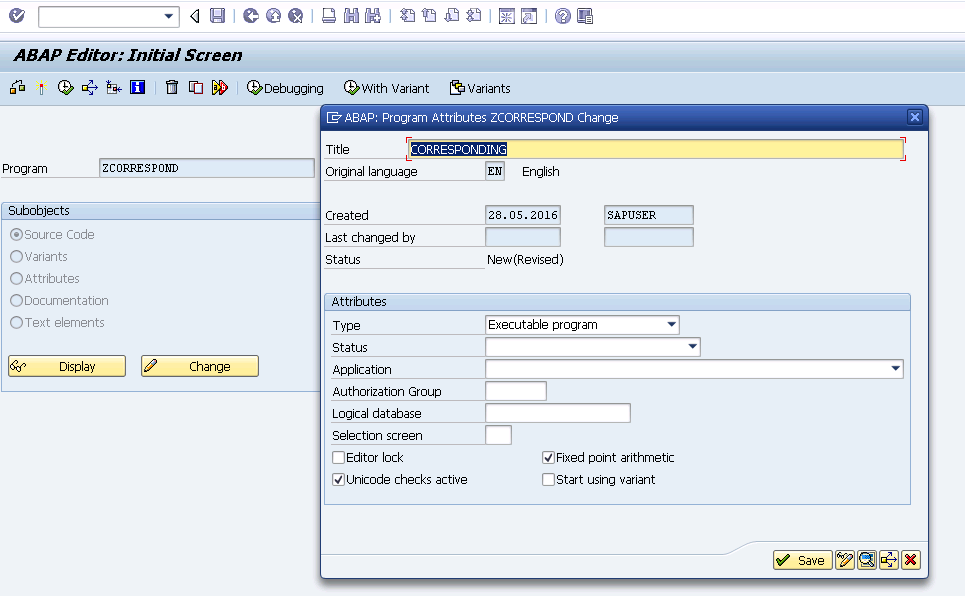Click the Save button in the dialog

pos(801,560)
